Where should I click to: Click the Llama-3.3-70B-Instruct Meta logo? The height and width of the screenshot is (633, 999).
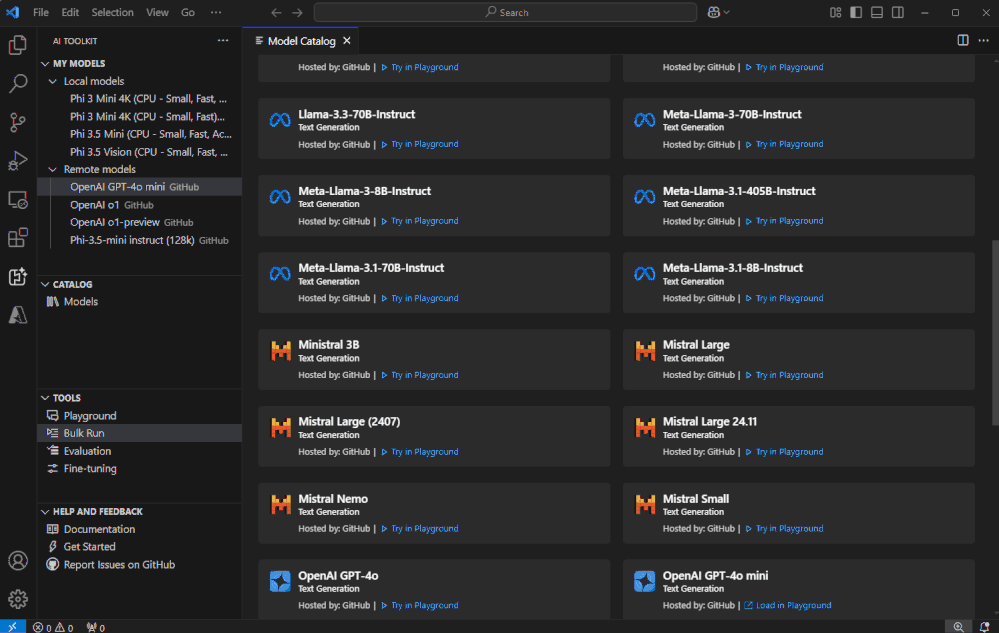click(x=280, y=120)
